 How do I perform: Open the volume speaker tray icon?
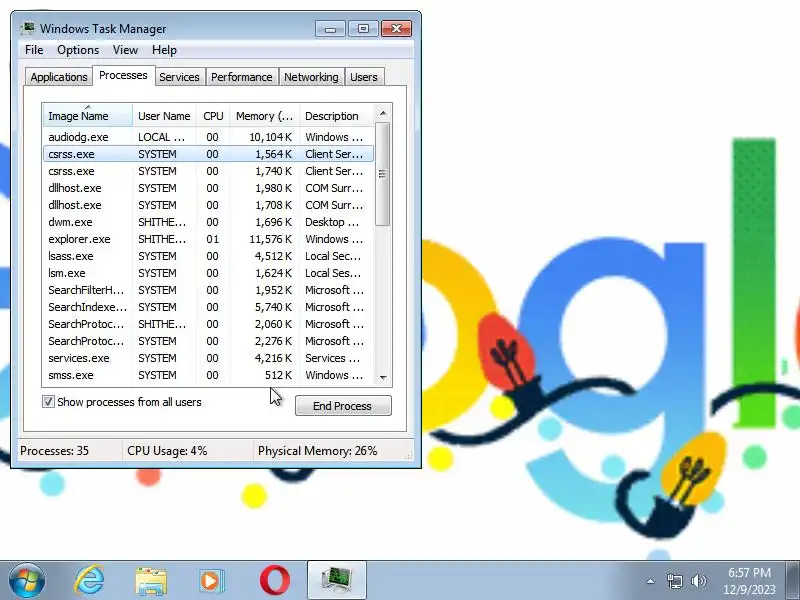click(x=698, y=581)
